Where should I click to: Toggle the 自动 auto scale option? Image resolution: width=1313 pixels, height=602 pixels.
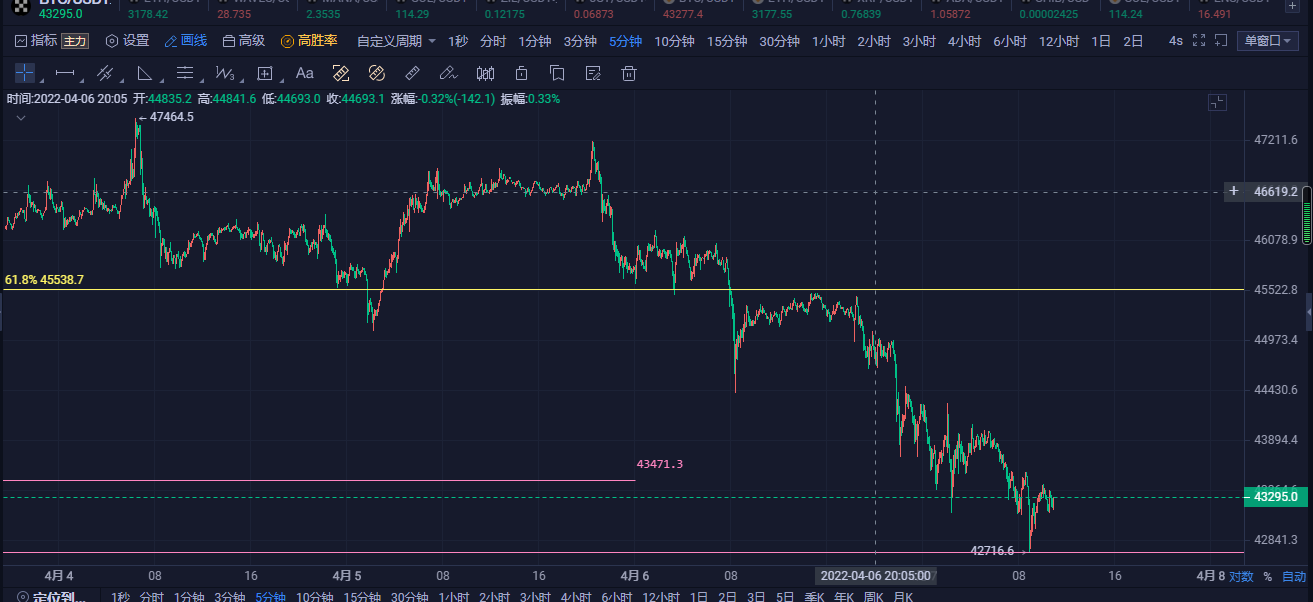pyautogui.click(x=1294, y=576)
